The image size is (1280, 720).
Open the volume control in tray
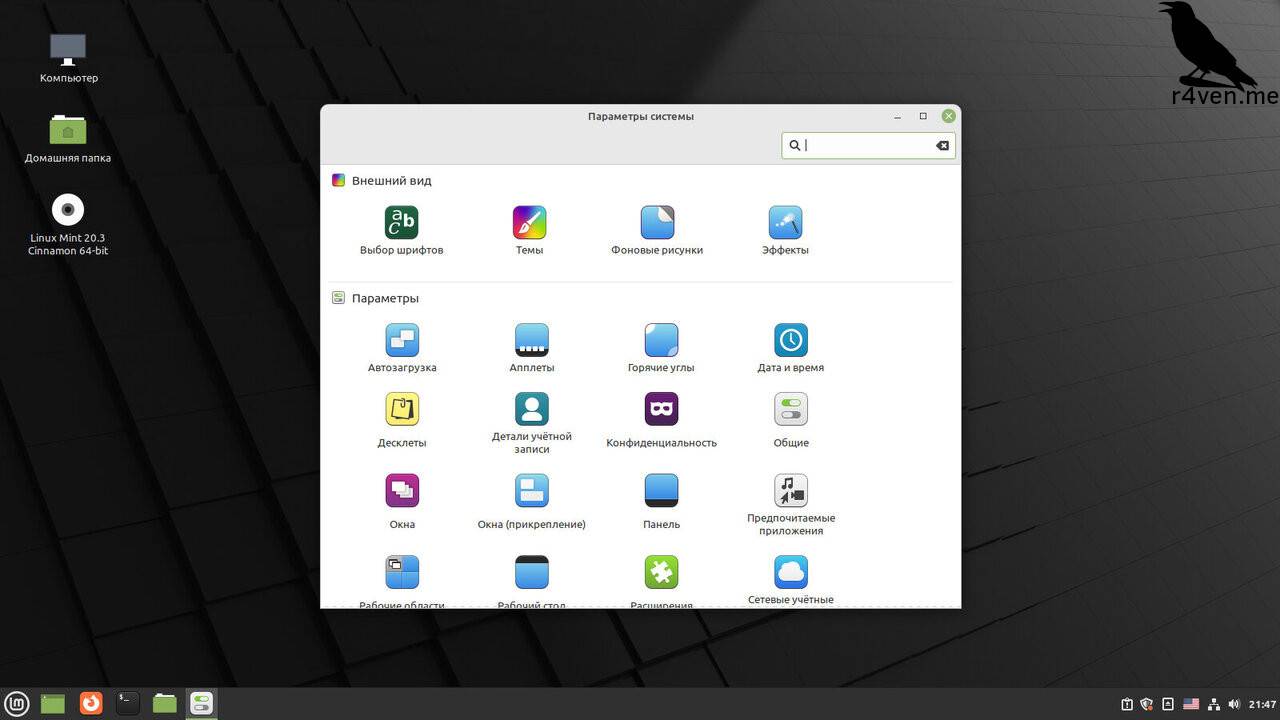[1234, 704]
